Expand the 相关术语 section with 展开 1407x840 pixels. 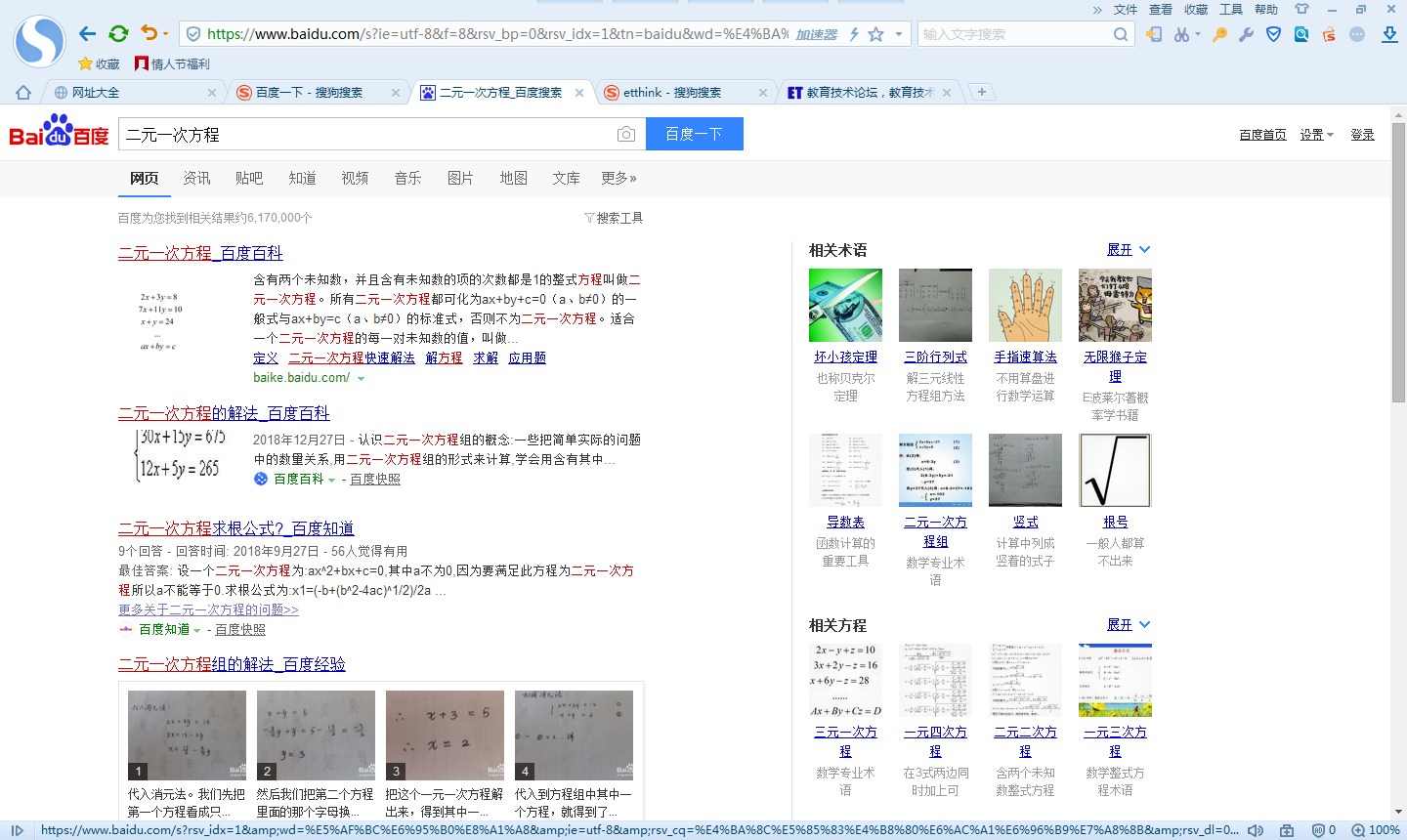pos(1129,250)
